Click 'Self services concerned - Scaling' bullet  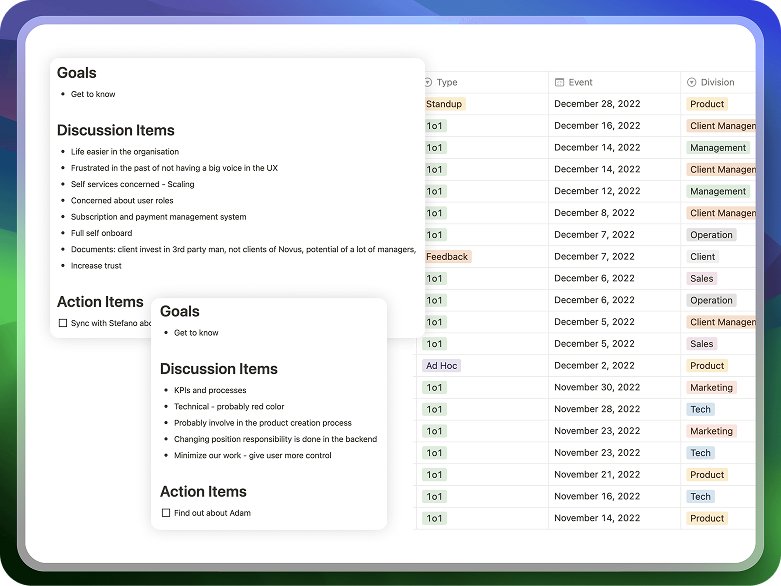tap(132, 184)
